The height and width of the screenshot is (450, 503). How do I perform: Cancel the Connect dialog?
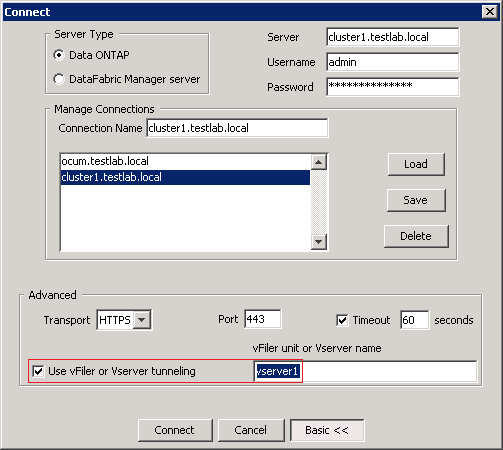pos(251,430)
